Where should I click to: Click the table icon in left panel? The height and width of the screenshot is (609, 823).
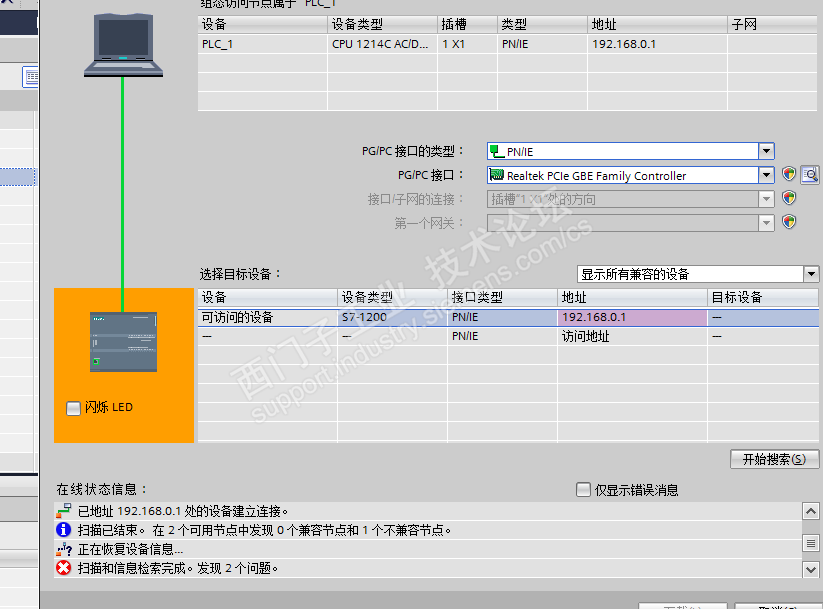pyautogui.click(x=31, y=77)
